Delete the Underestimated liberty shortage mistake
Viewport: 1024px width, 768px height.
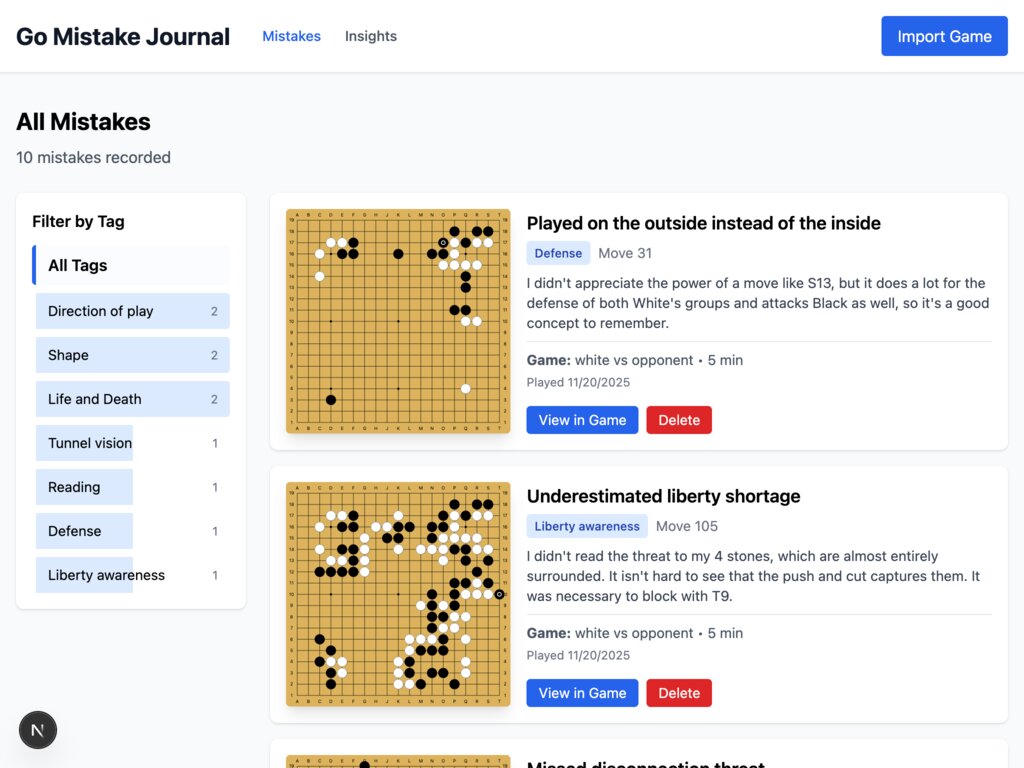point(679,693)
